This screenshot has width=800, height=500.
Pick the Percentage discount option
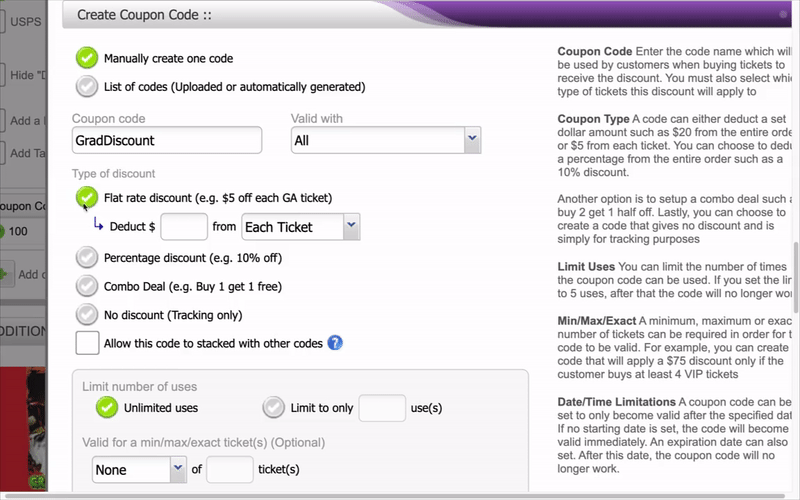coord(88,257)
